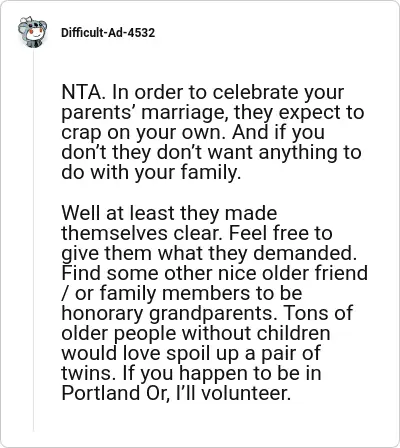400x448 pixels.
Task: Click the line 'twins. If you happen to be in'
Action: pyautogui.click(x=191, y=373)
